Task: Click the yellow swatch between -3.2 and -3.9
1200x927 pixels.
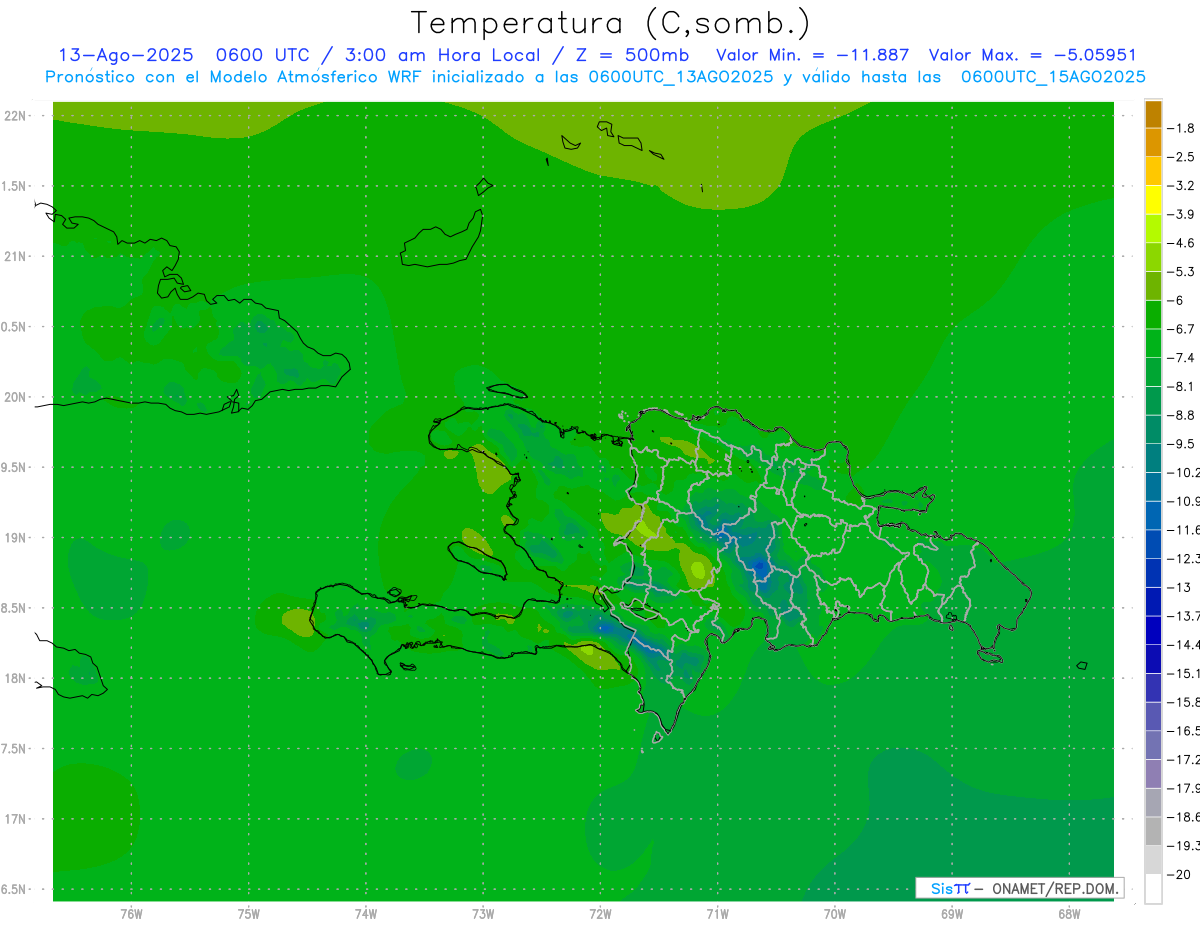Action: (x=1153, y=200)
